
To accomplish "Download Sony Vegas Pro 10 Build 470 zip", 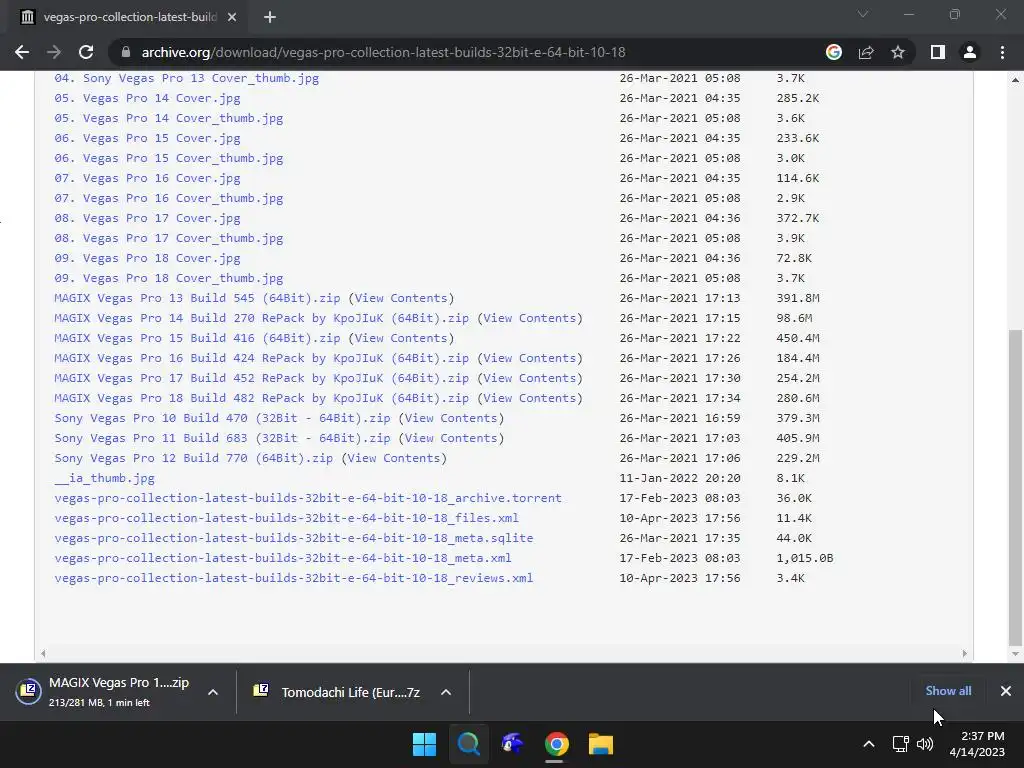I will [x=222, y=418].
